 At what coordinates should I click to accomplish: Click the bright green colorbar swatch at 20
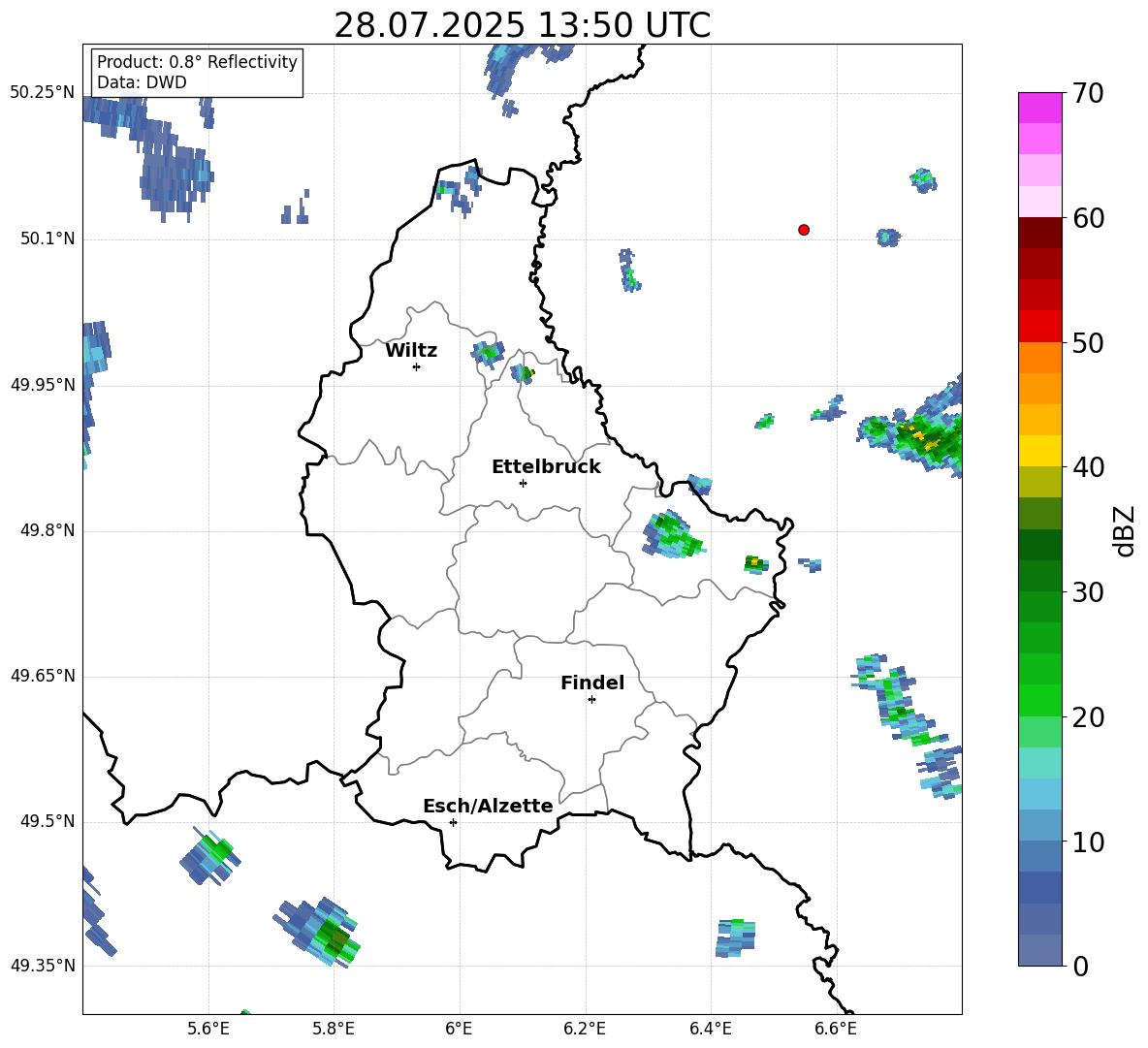tap(1039, 700)
